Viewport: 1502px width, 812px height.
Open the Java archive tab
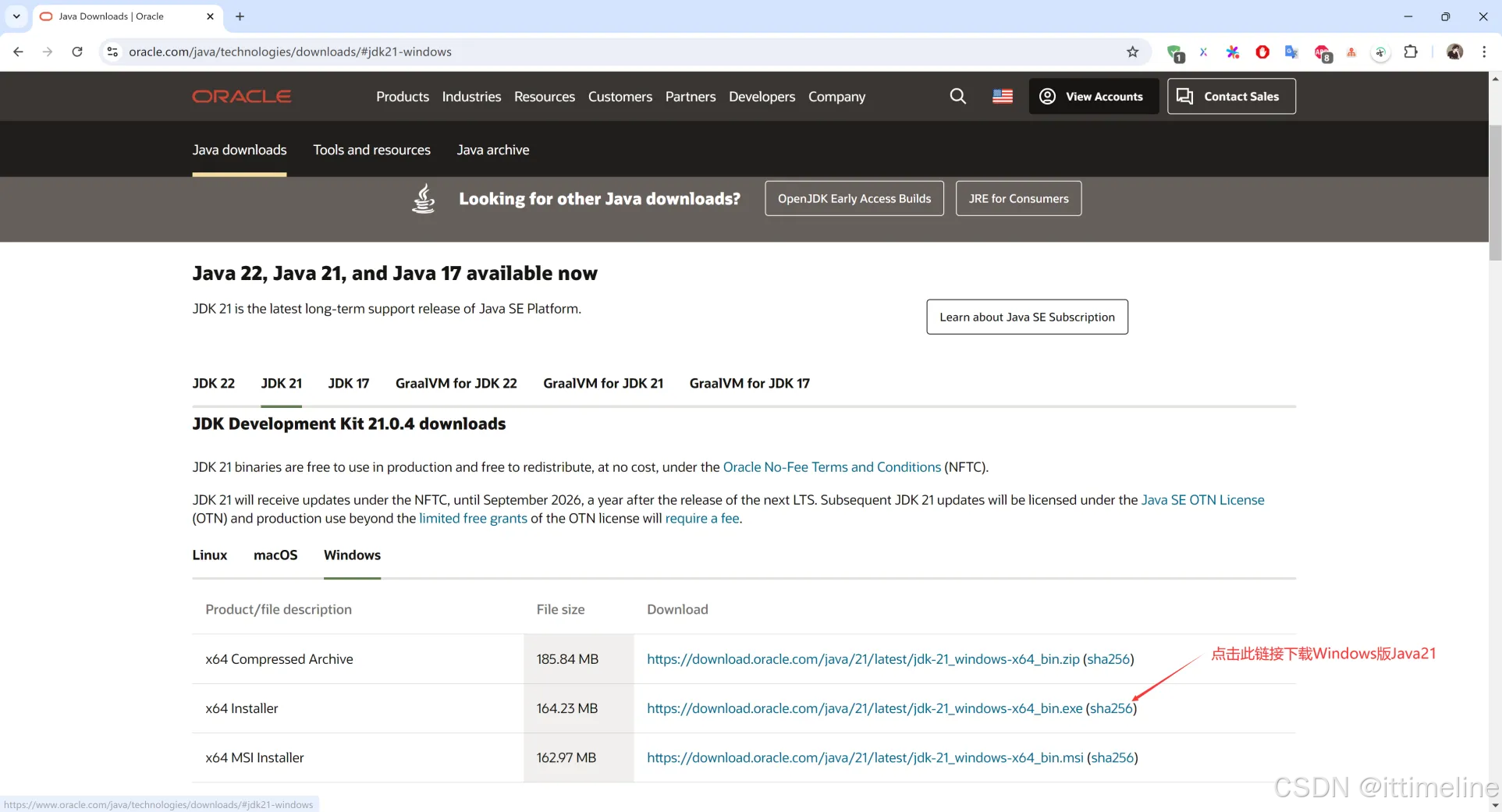pos(493,150)
